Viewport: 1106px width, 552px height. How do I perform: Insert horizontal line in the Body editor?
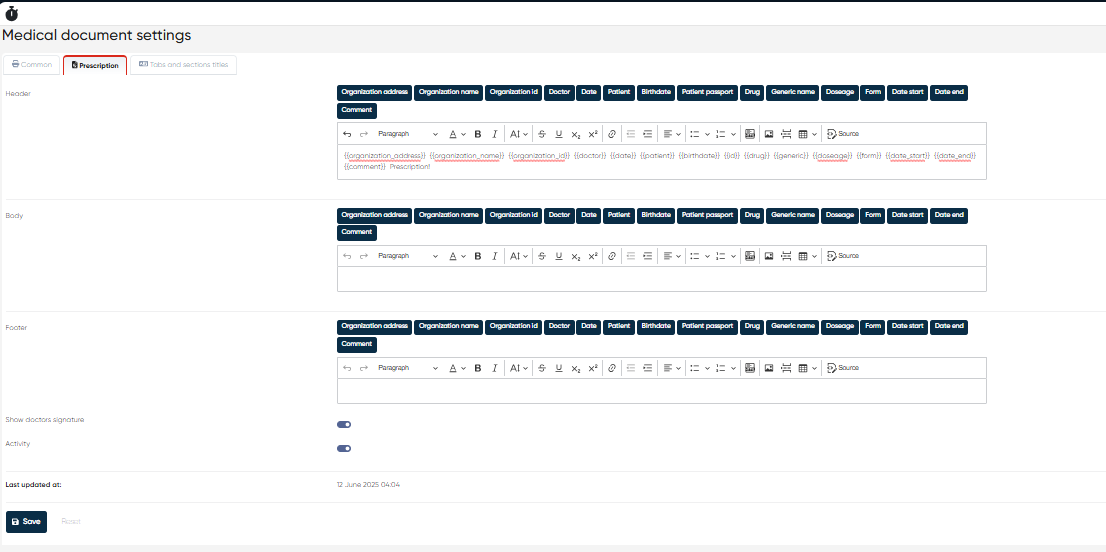click(786, 256)
